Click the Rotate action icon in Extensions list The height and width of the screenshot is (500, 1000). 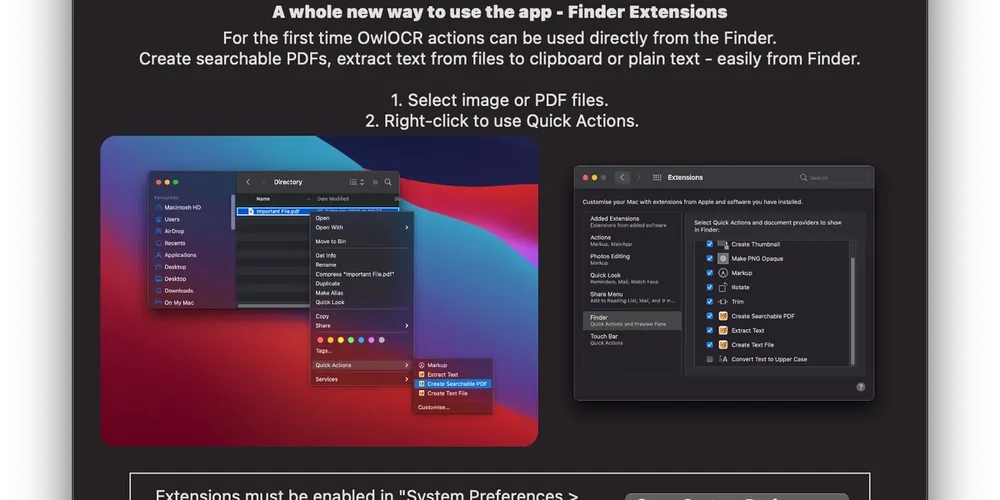pos(723,287)
